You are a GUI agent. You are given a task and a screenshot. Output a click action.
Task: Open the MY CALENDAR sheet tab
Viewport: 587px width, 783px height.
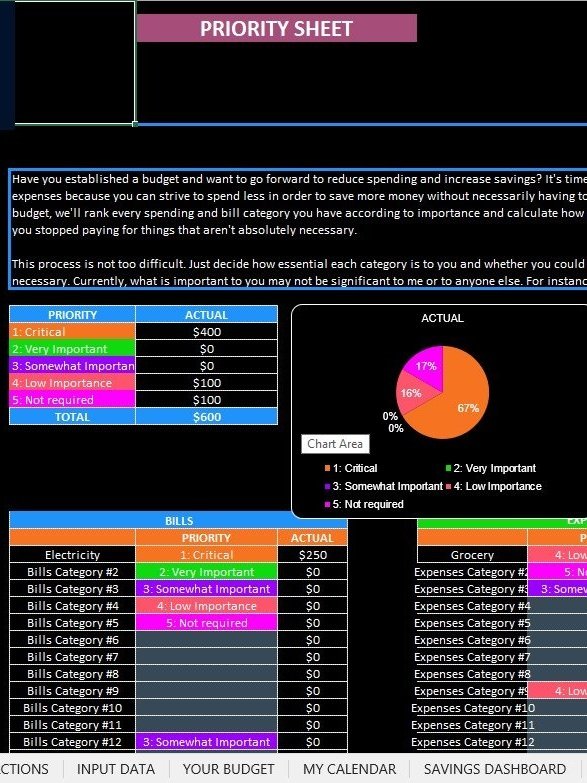pos(349,769)
